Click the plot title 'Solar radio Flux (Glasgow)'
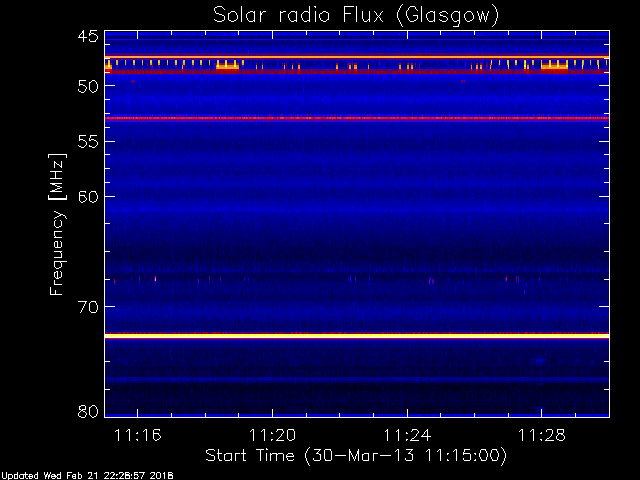Viewport: 640px width, 480px height. click(356, 16)
